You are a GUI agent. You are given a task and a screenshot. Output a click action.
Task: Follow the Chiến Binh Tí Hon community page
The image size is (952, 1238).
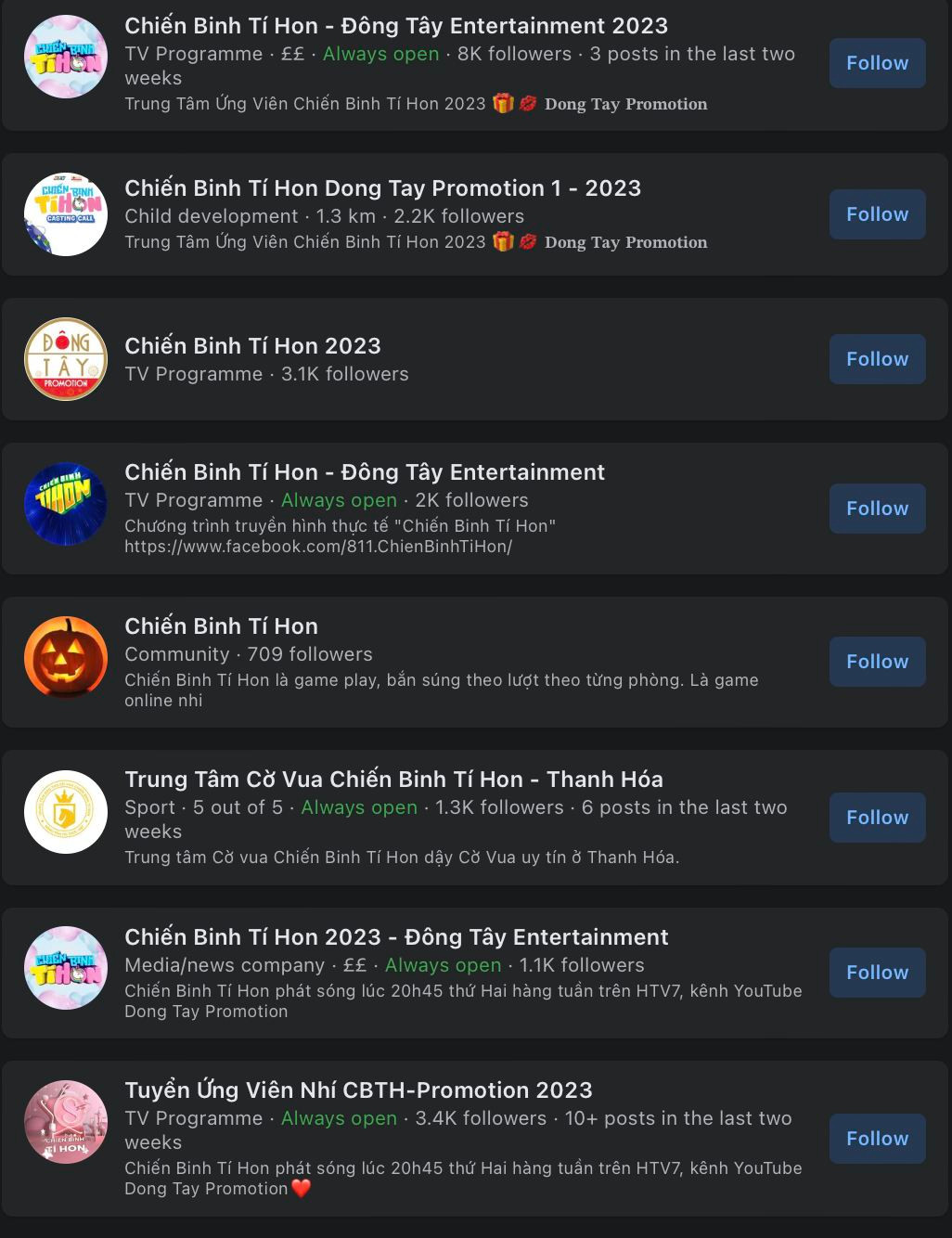click(878, 662)
